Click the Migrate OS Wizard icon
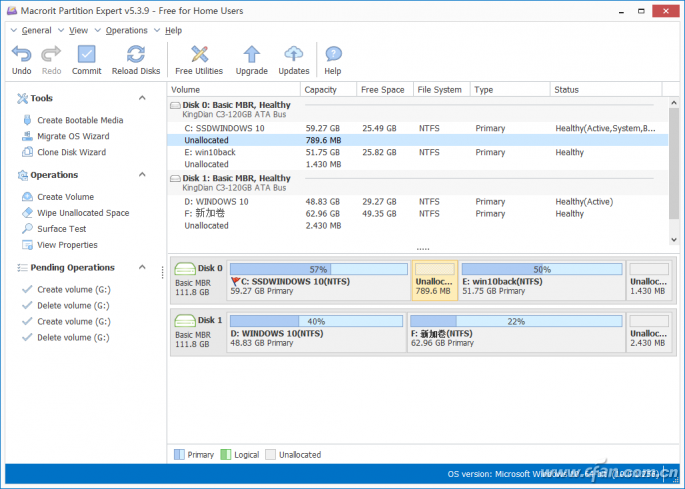685x489 pixels. pyautogui.click(x=27, y=136)
